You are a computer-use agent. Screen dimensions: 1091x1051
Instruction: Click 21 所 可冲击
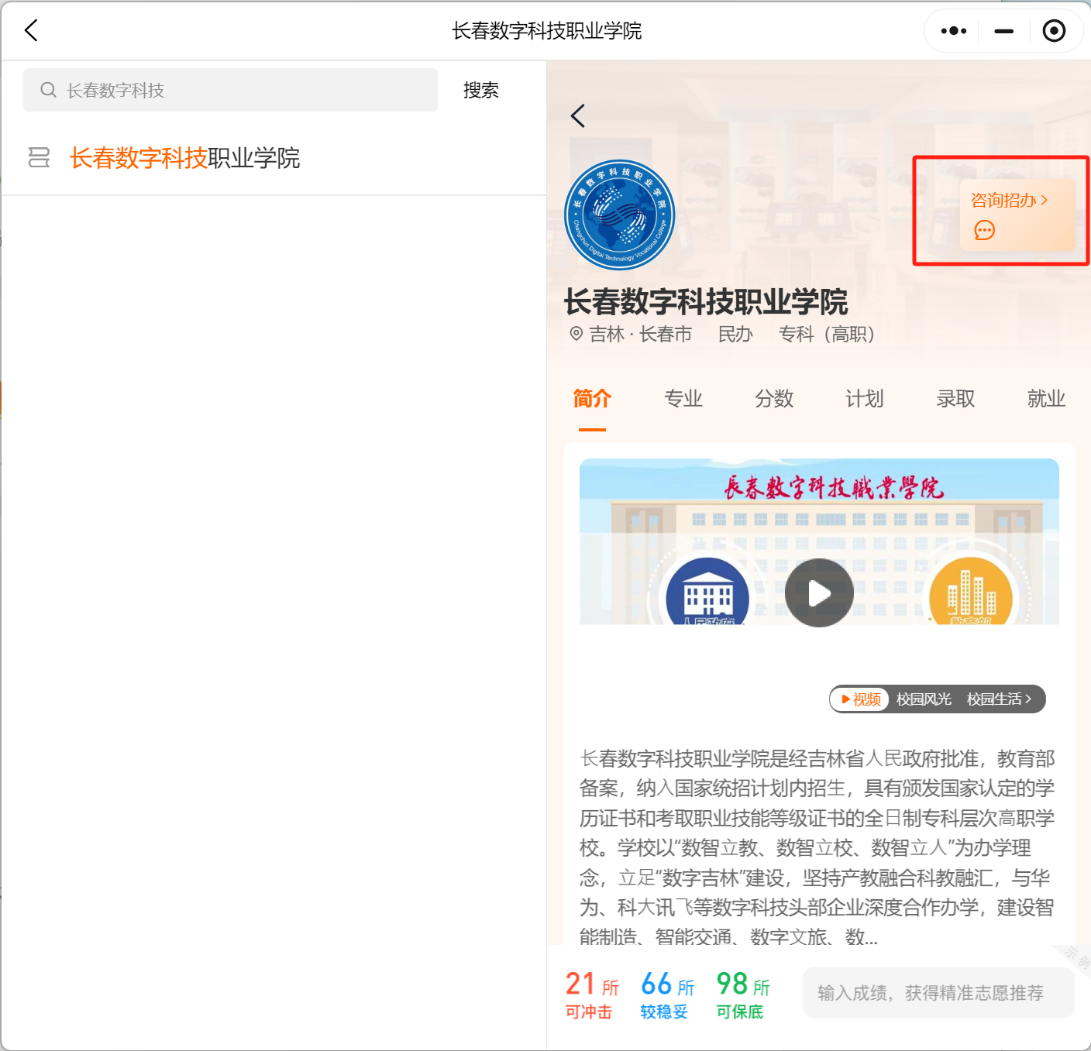click(x=591, y=995)
